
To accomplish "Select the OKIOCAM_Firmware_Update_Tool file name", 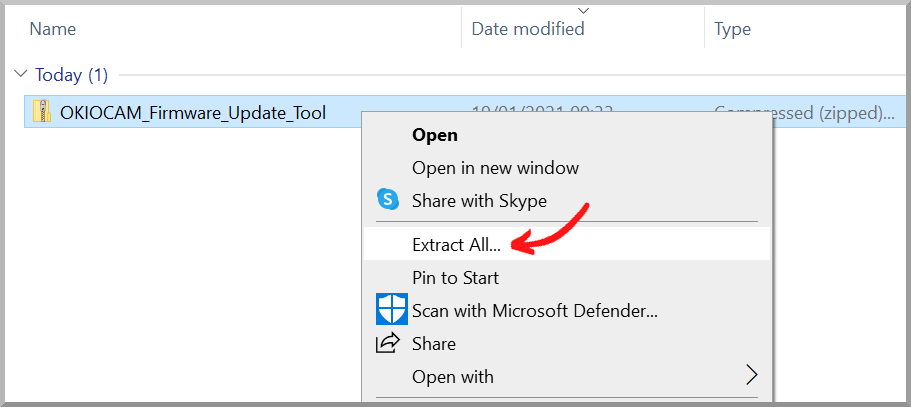I will [x=193, y=112].
